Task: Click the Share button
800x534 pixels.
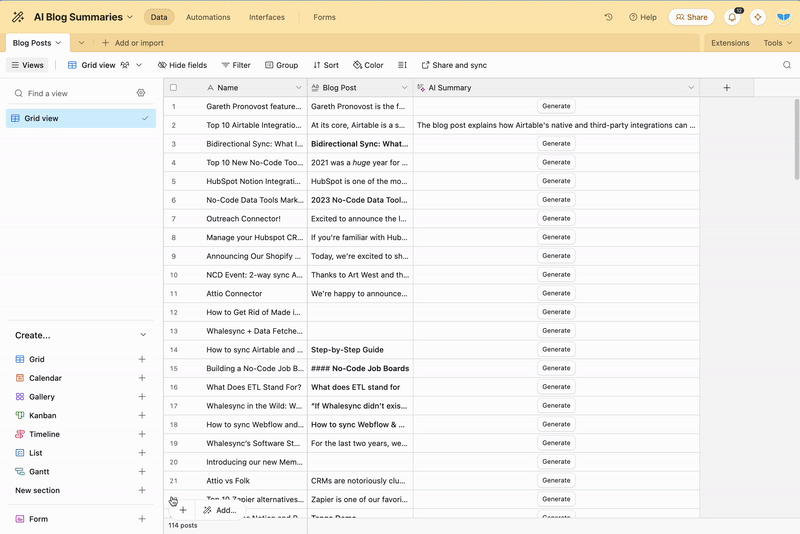Action: tap(691, 17)
